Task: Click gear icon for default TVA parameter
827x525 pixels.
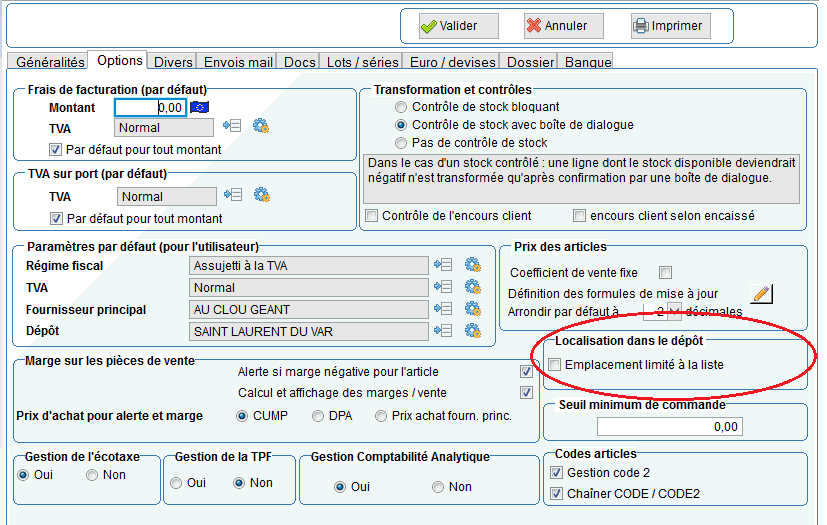Action: click(x=473, y=287)
